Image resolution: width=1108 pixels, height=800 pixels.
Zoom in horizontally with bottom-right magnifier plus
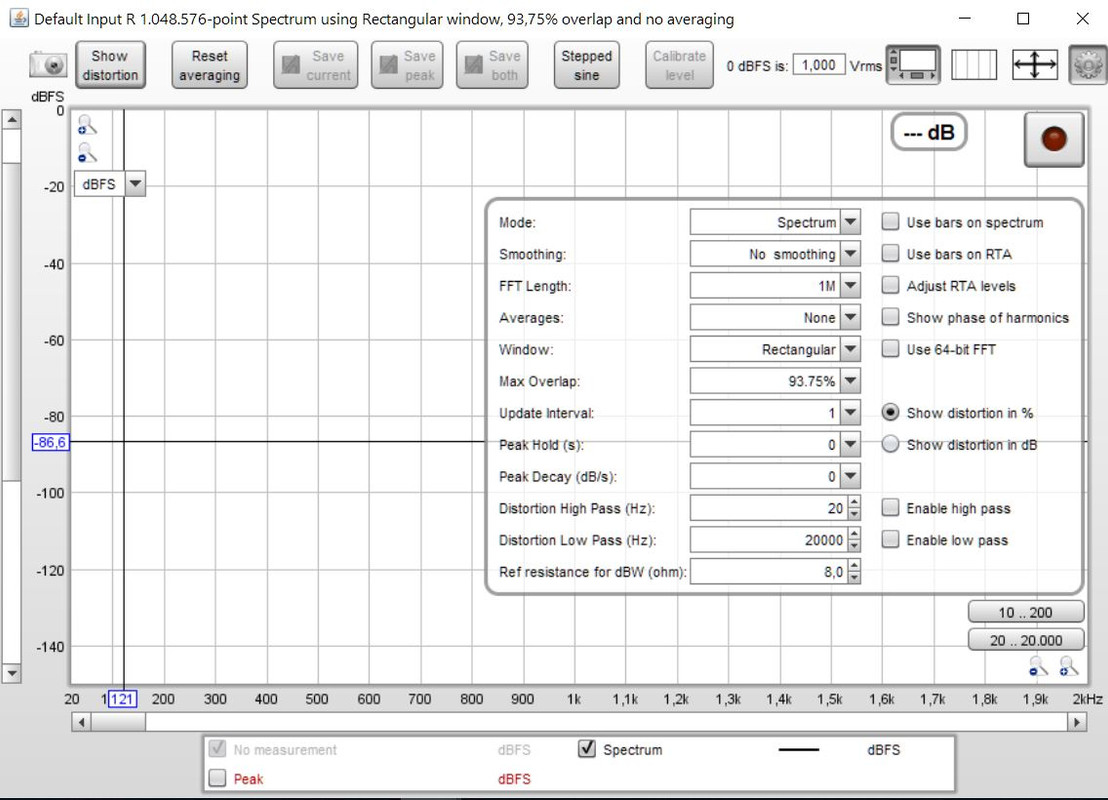(1068, 666)
